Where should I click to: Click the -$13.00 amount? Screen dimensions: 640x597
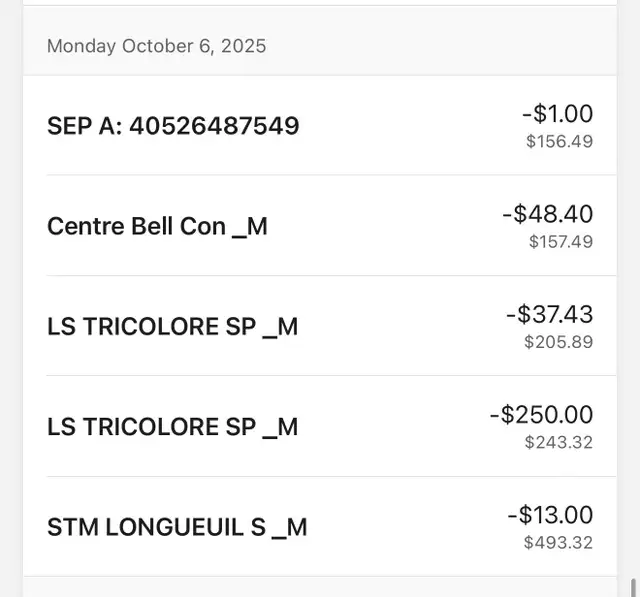pos(550,515)
